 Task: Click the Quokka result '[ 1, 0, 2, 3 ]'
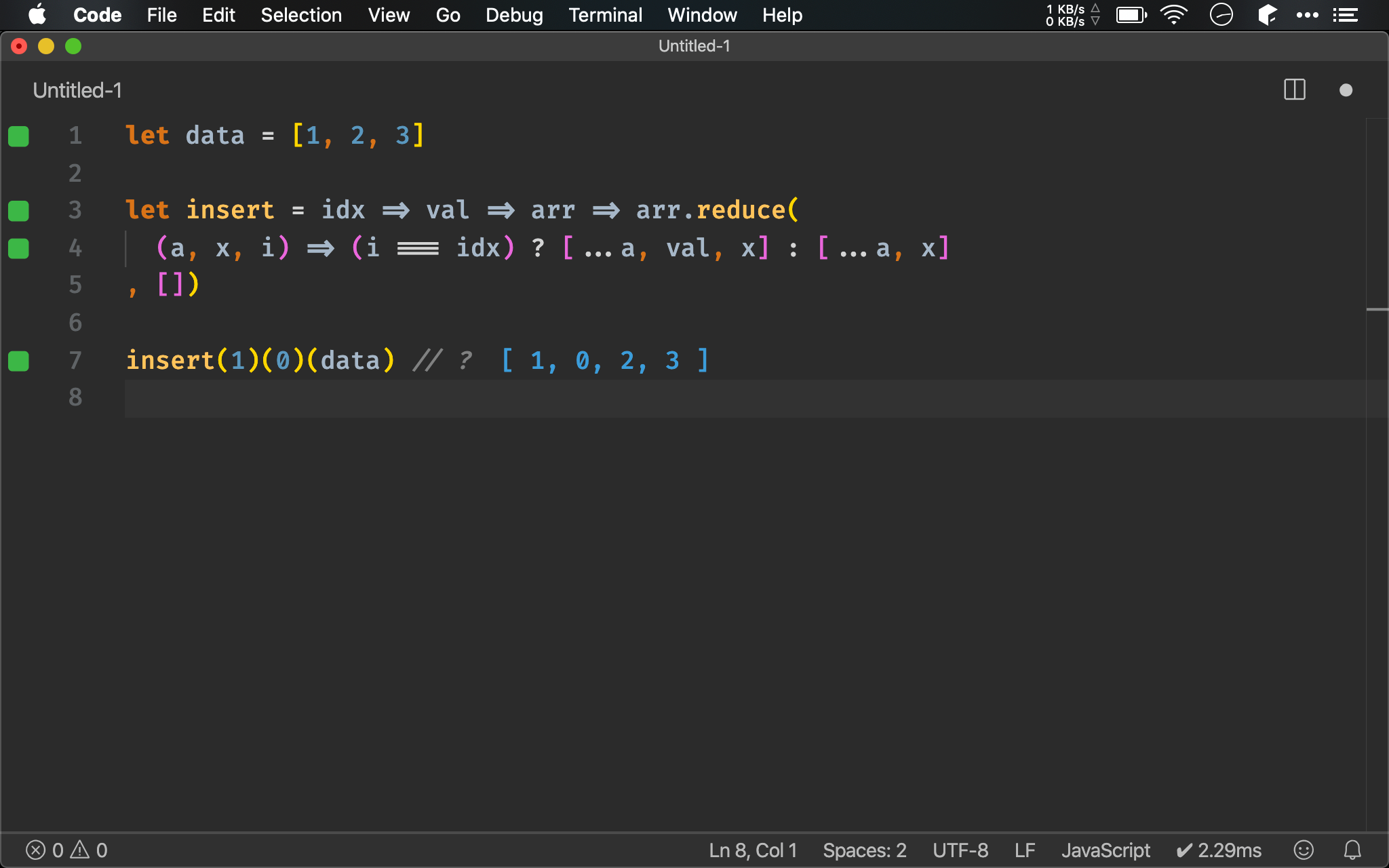605,360
